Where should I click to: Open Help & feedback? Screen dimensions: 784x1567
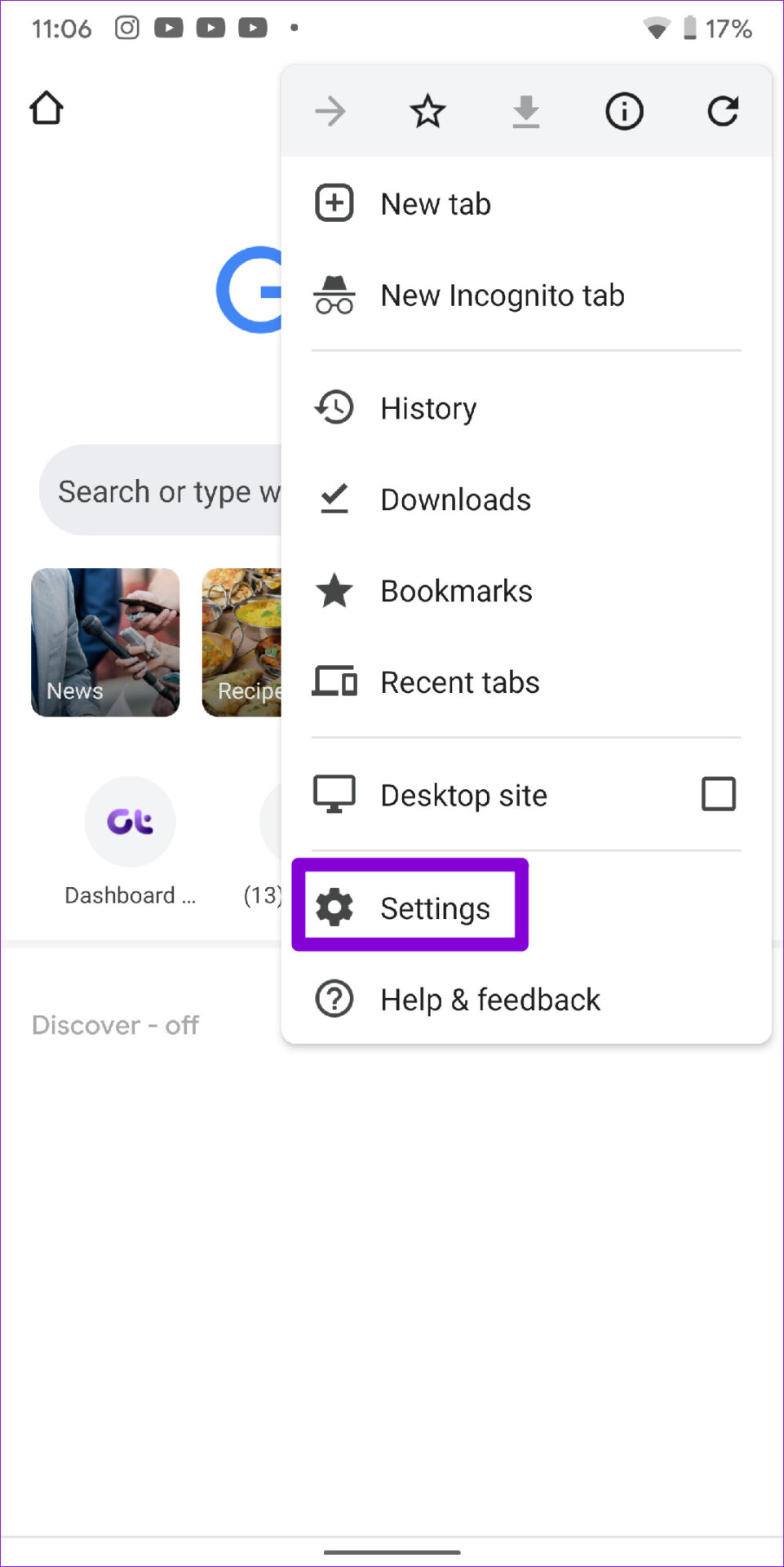pos(526,999)
